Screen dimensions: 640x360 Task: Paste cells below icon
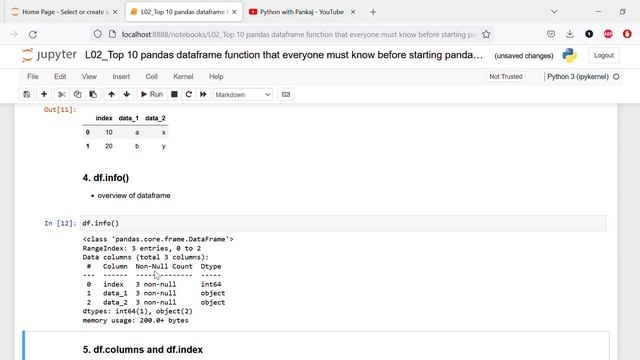(93, 94)
